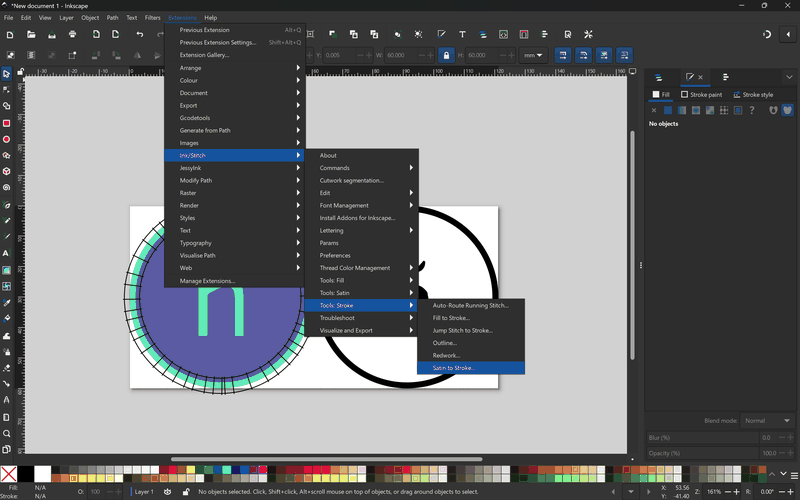Select the Rectangle tool

[x=6, y=123]
